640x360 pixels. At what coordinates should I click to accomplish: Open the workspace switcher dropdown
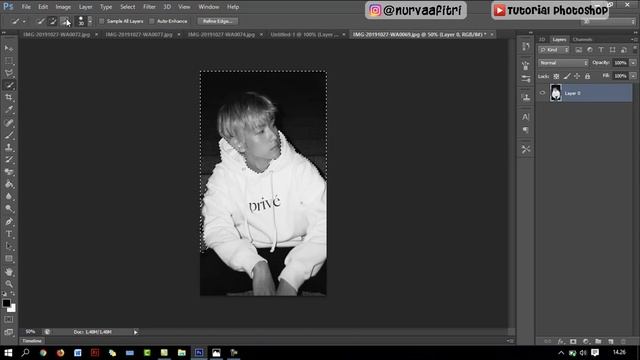point(609,22)
